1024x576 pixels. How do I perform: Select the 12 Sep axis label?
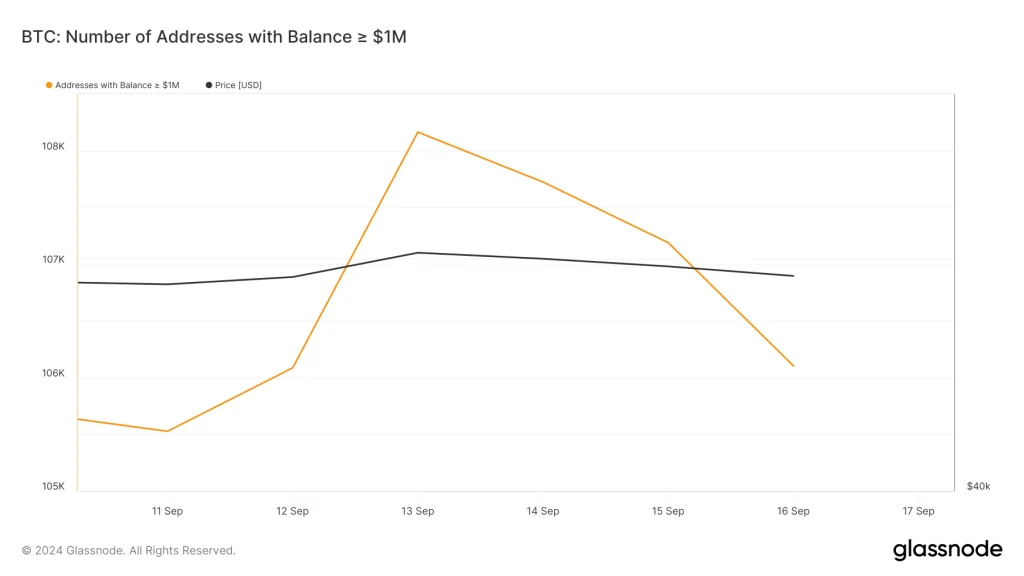tap(292, 511)
